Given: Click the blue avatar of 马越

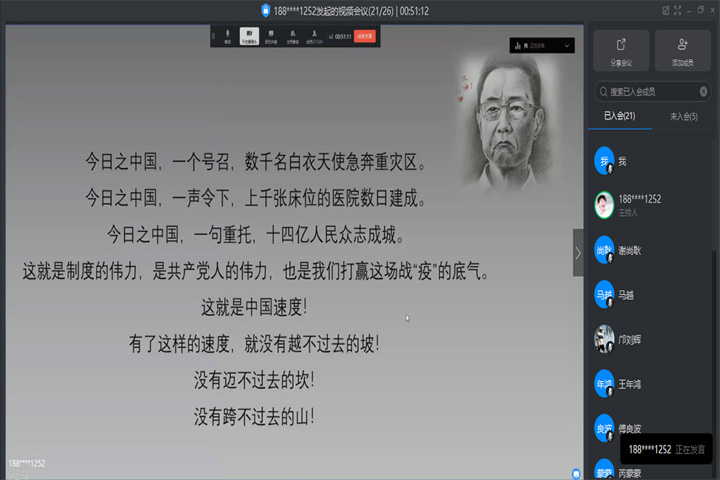Looking at the screenshot, I should point(604,295).
